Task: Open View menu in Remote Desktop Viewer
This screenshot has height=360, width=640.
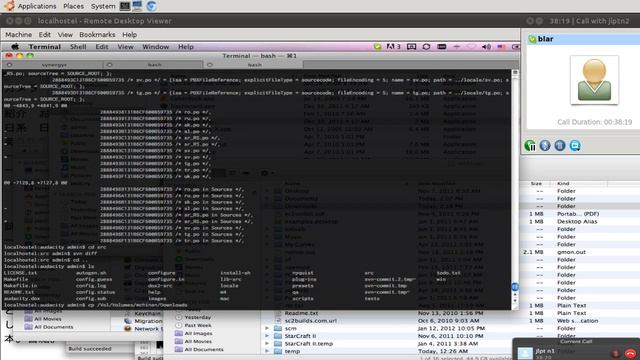Action: pyautogui.click(x=65, y=35)
